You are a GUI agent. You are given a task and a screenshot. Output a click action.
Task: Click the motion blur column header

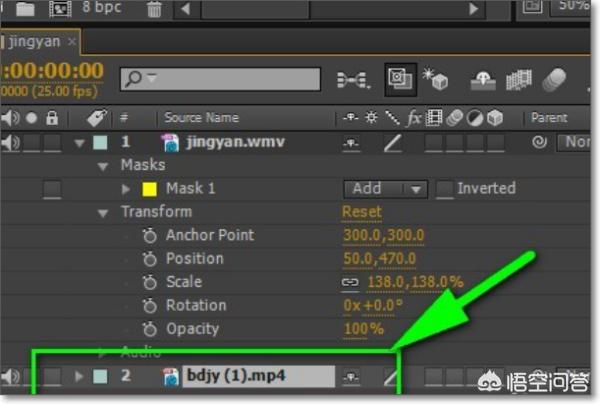tap(454, 118)
